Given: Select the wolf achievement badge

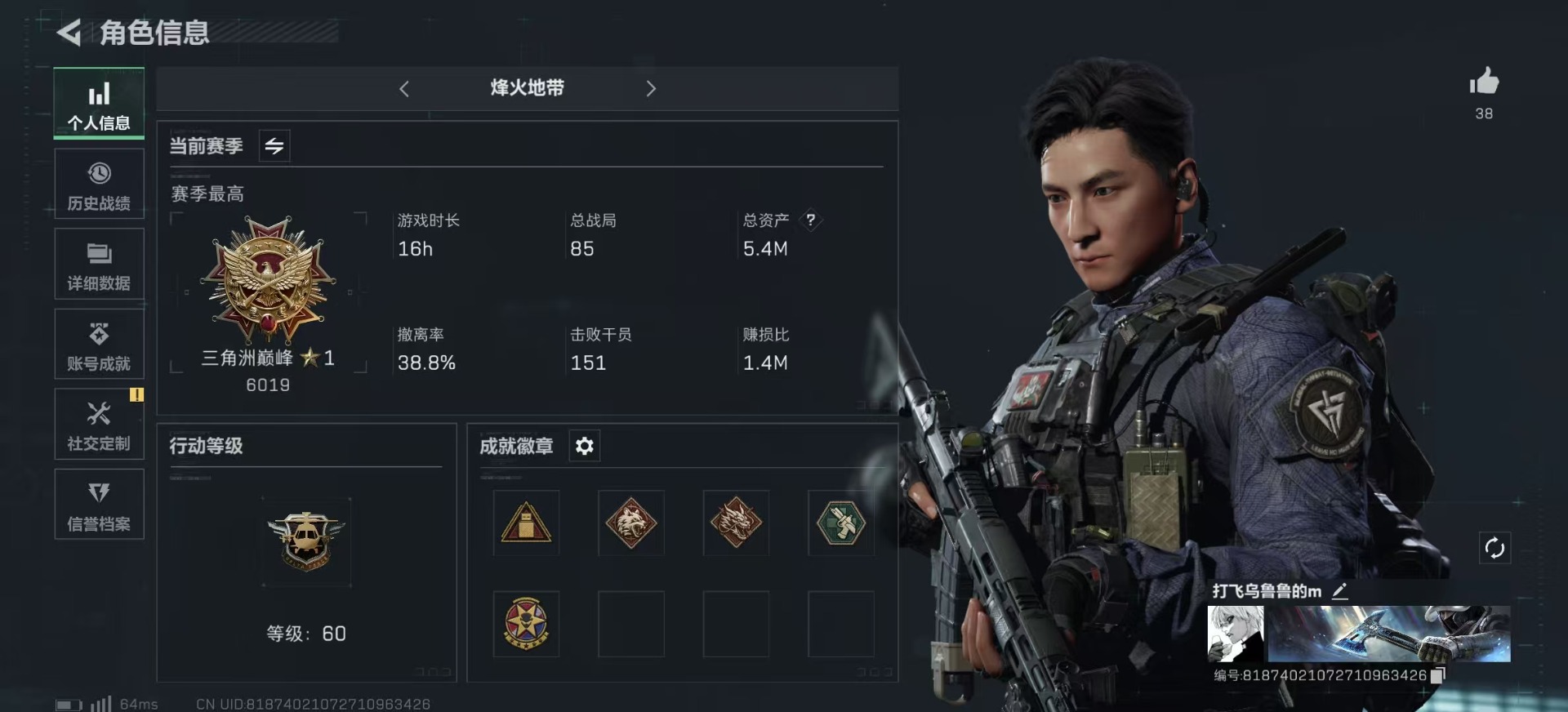Looking at the screenshot, I should pos(631,523).
